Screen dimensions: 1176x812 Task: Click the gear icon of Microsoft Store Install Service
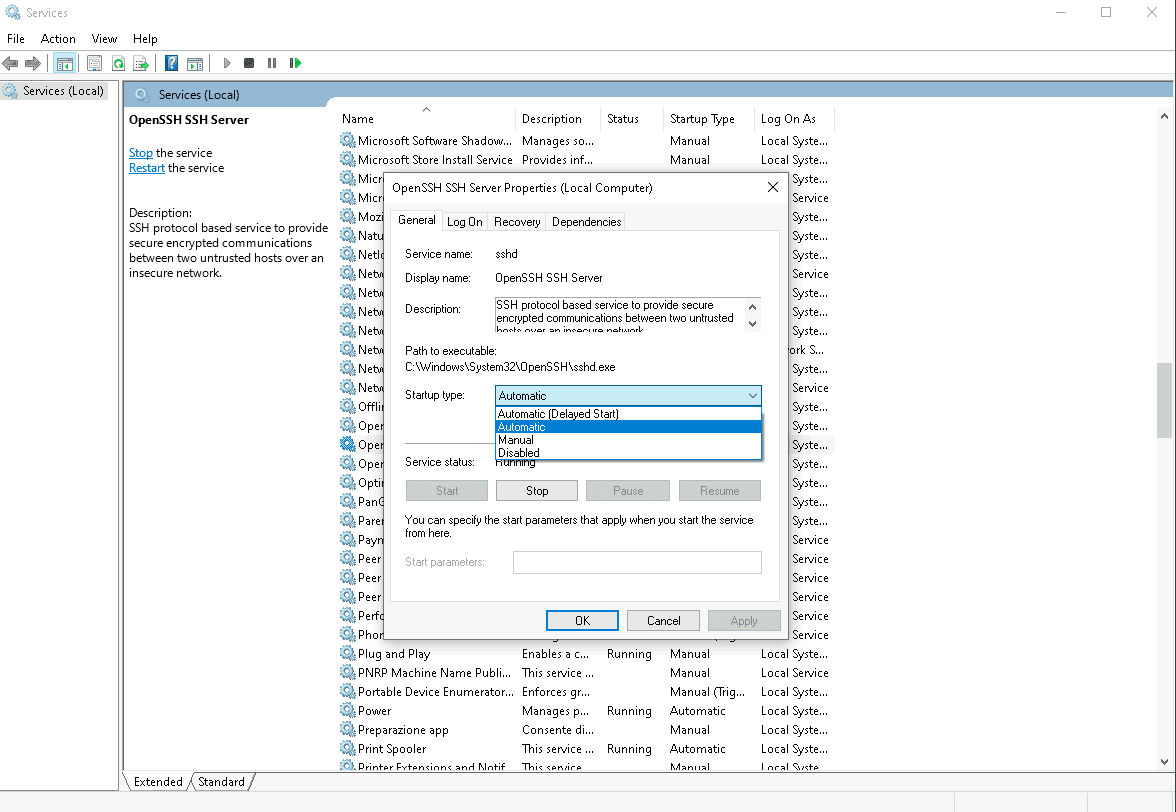coord(347,159)
